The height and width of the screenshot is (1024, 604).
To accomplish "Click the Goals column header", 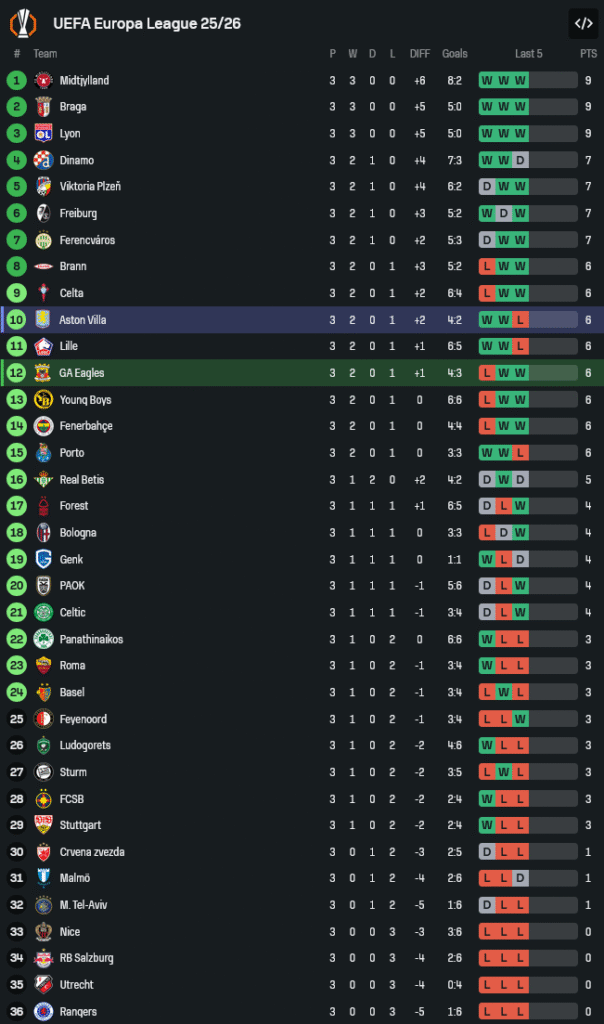I will [x=455, y=54].
